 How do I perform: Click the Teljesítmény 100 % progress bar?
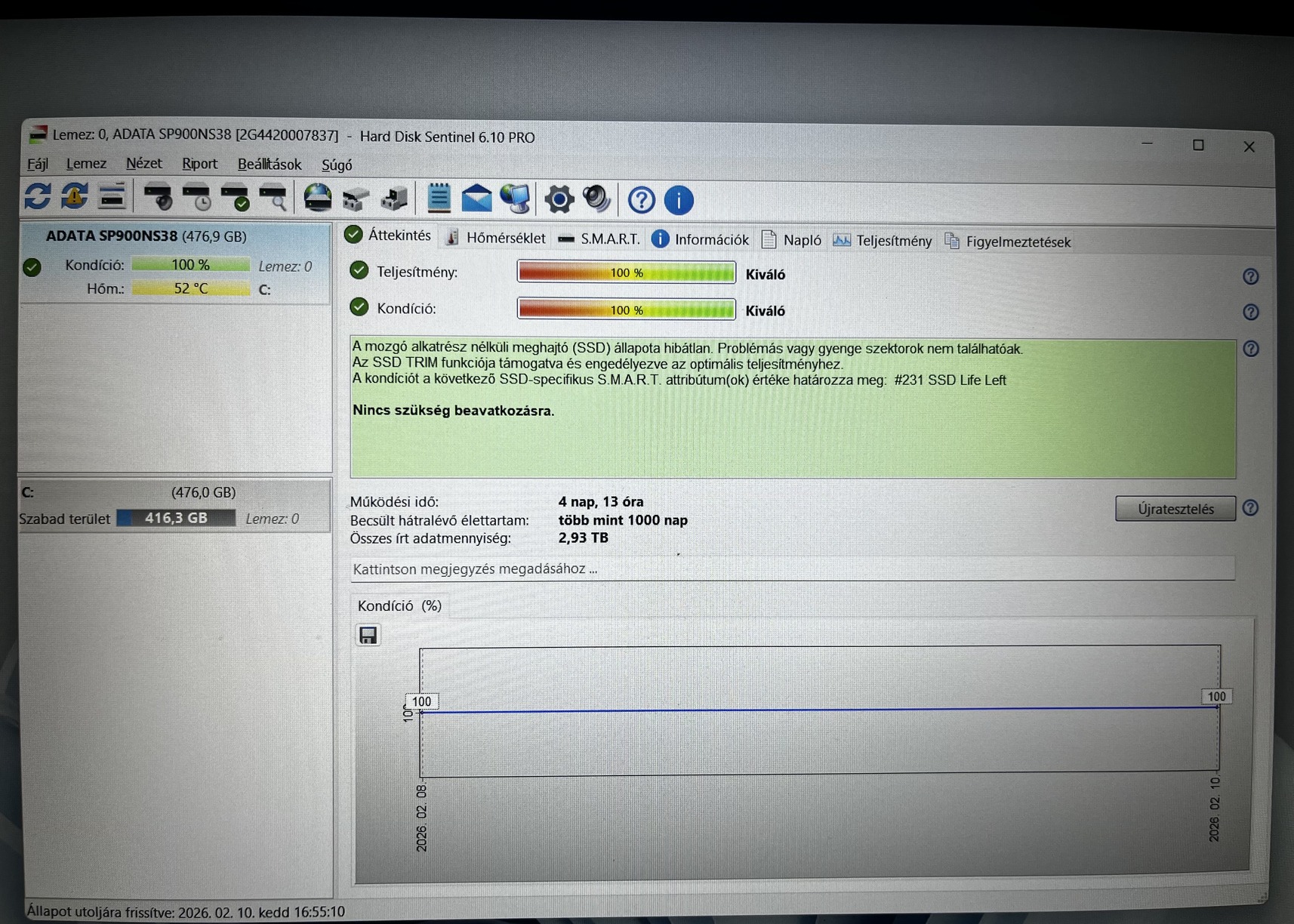pos(627,273)
